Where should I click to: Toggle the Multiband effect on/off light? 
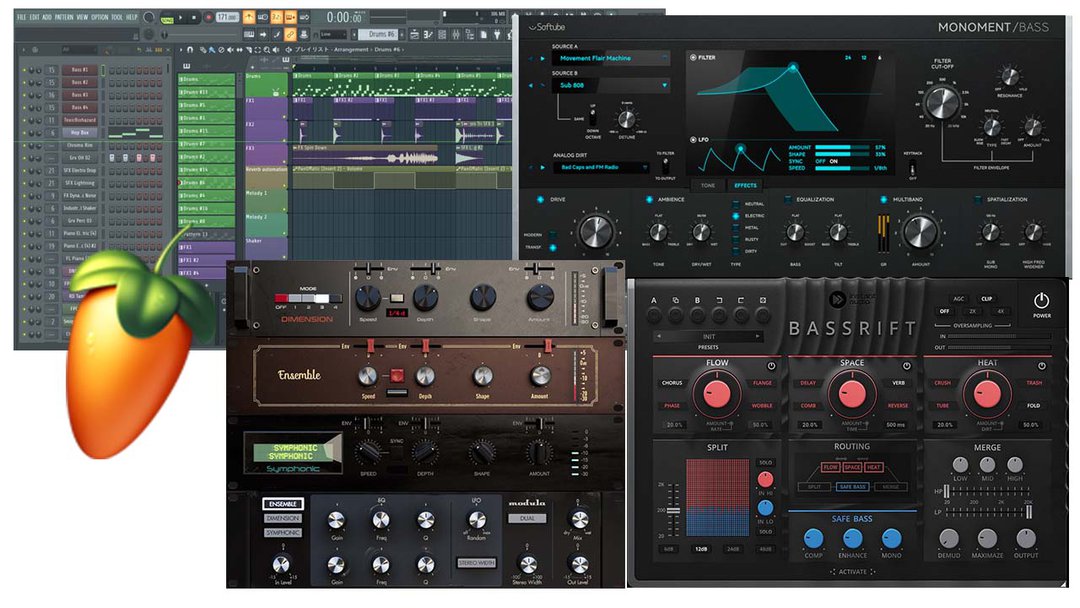click(882, 200)
